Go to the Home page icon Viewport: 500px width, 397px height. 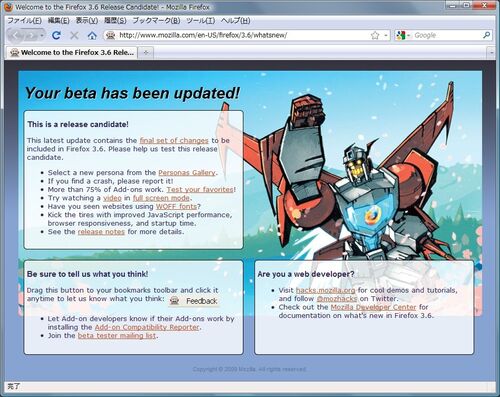pos(92,35)
